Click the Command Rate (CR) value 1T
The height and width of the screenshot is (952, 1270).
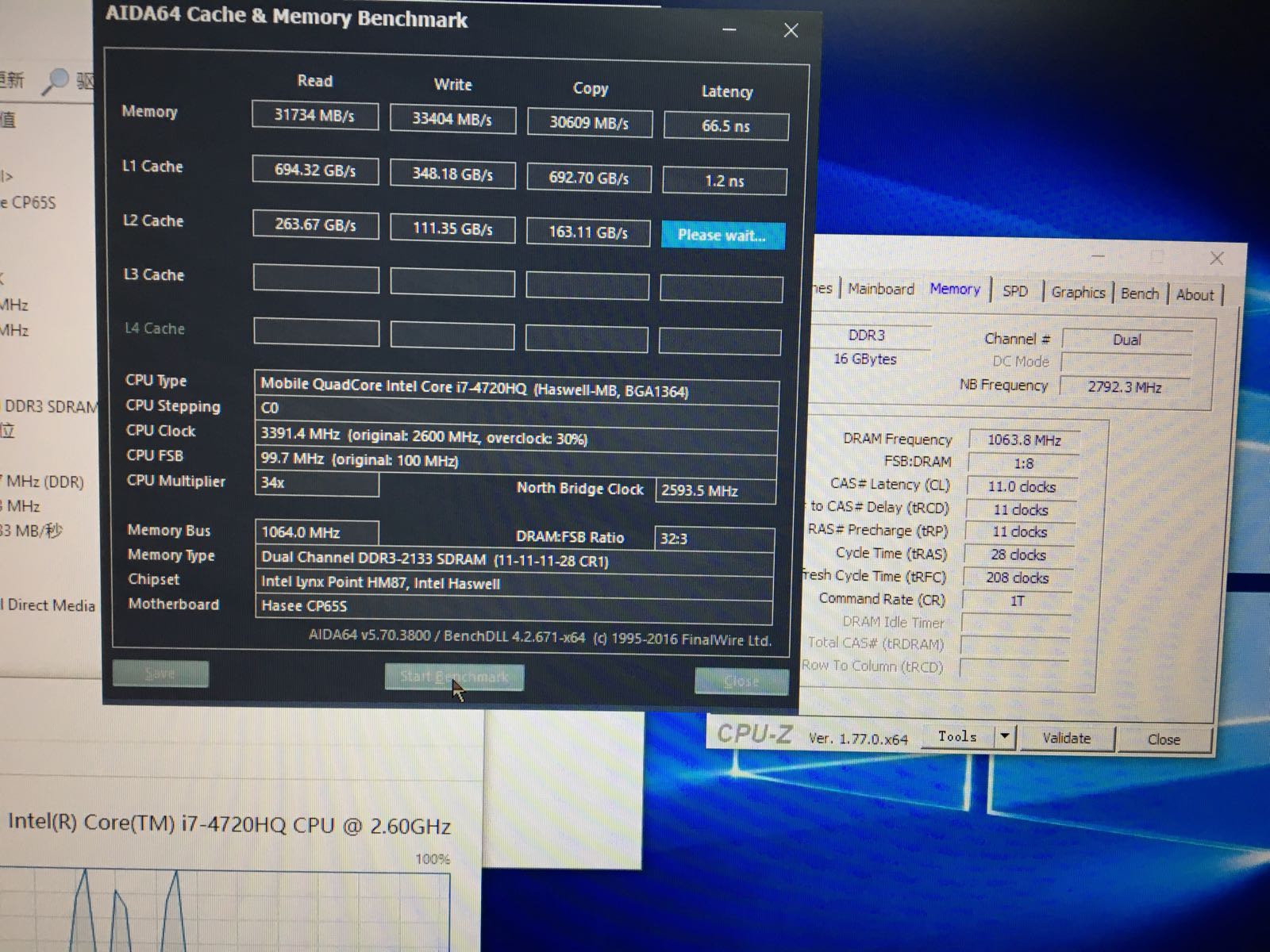point(1017,601)
